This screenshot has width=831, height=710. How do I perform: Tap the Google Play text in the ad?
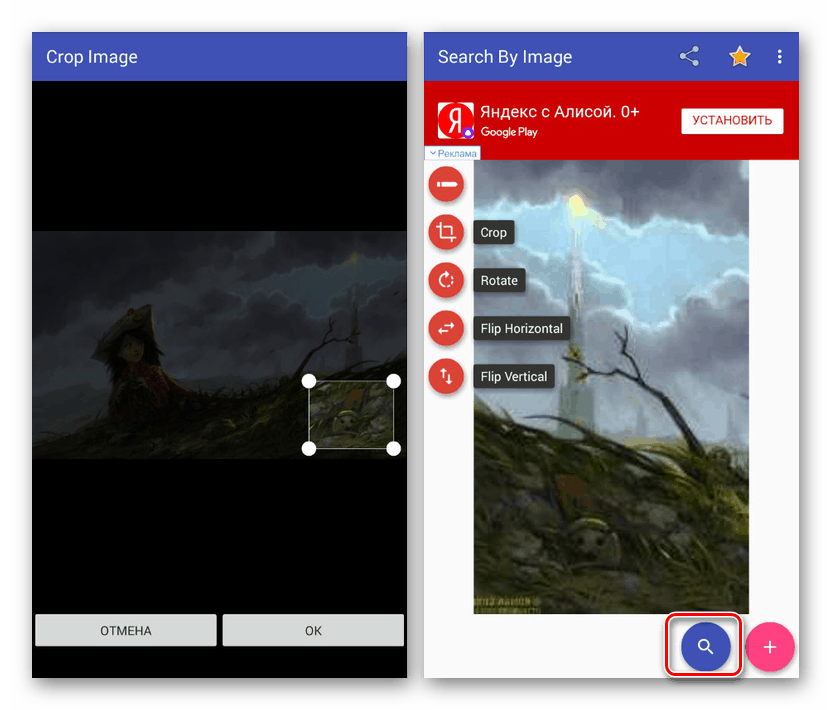tap(509, 132)
